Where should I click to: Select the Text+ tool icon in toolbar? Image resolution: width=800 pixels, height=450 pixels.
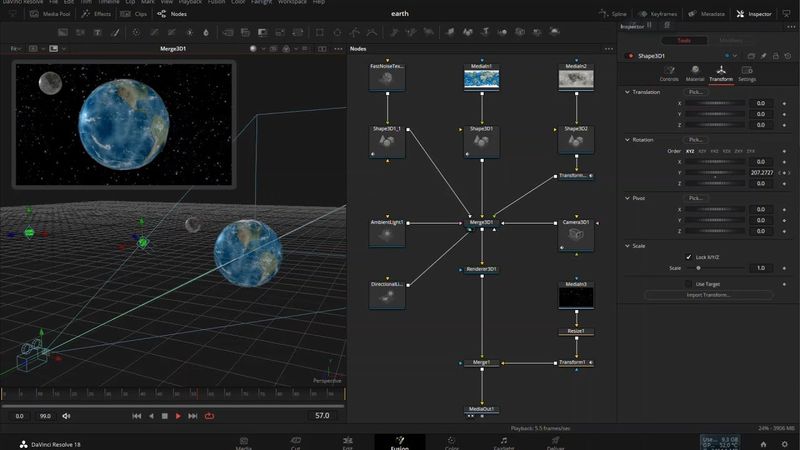point(97,32)
